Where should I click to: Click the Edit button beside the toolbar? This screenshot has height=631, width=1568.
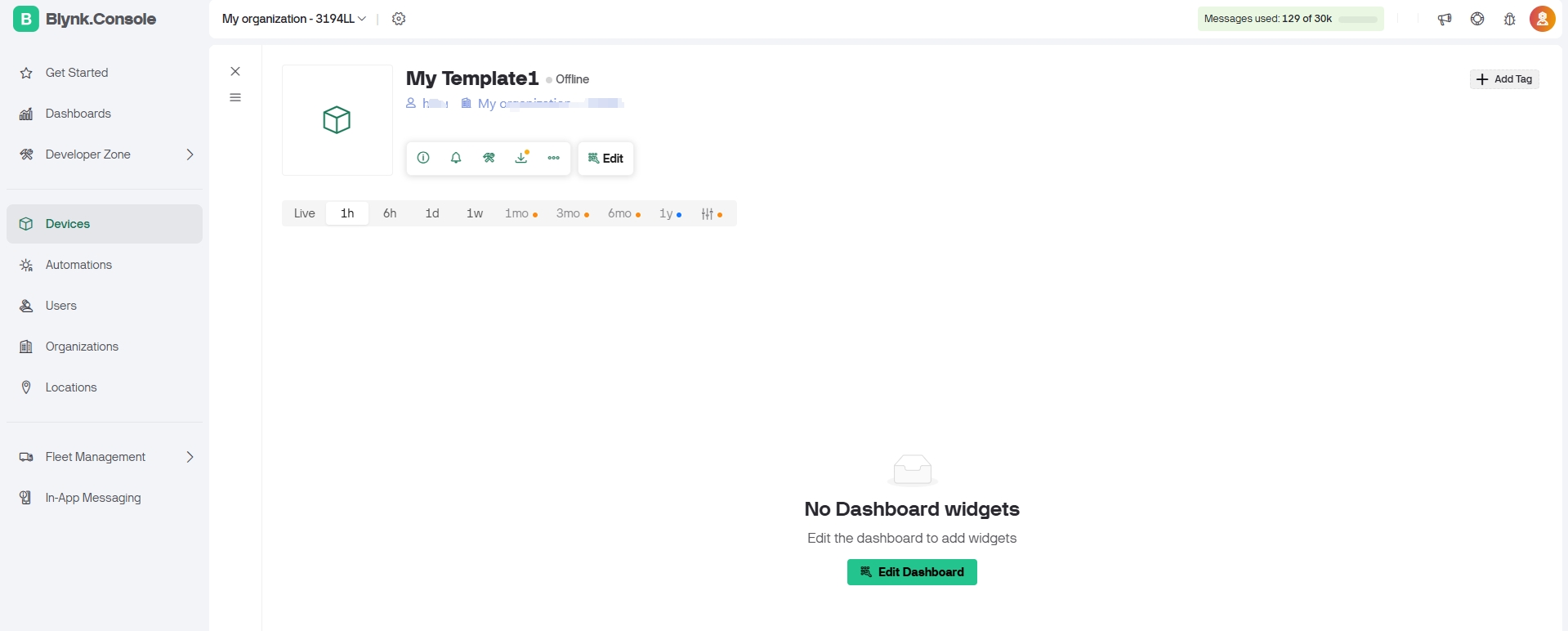tap(606, 159)
